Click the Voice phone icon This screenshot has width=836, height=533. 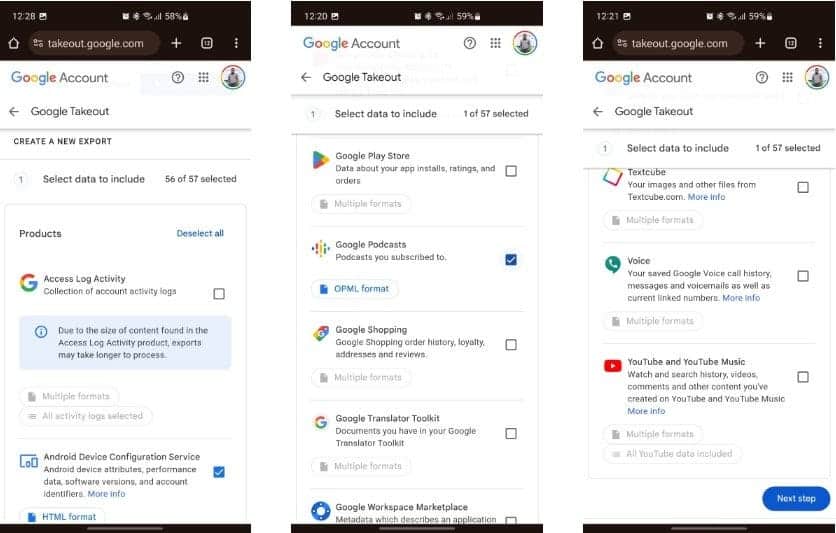pos(613,264)
